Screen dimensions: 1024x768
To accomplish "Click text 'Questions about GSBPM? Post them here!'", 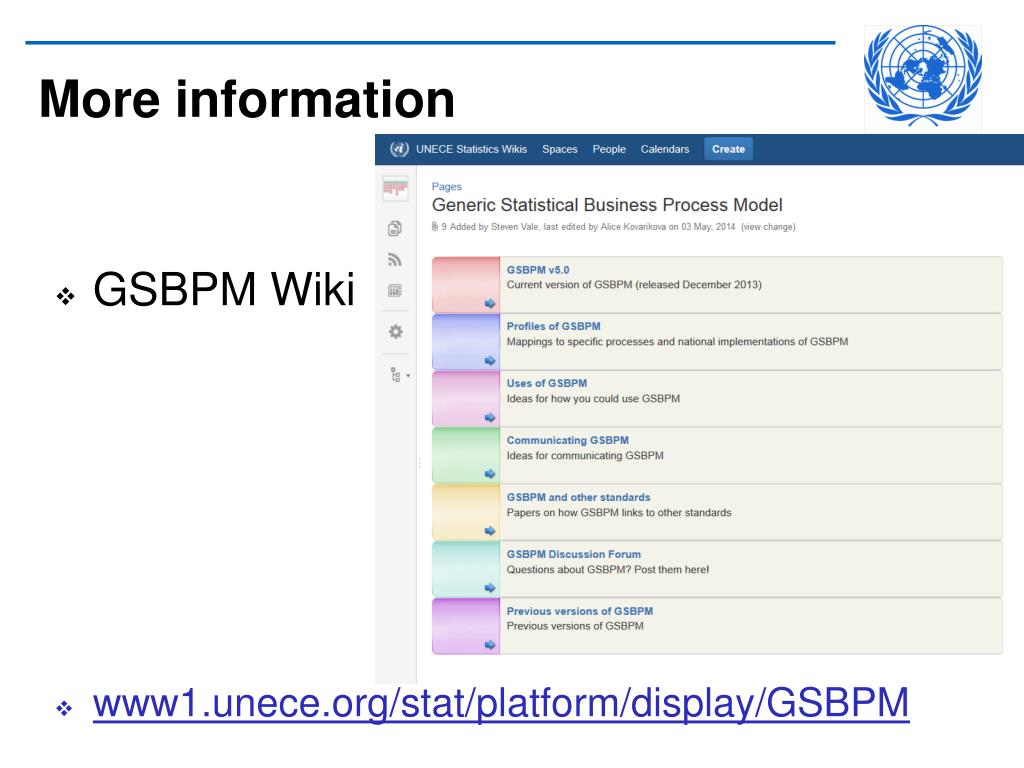I will click(607, 569).
